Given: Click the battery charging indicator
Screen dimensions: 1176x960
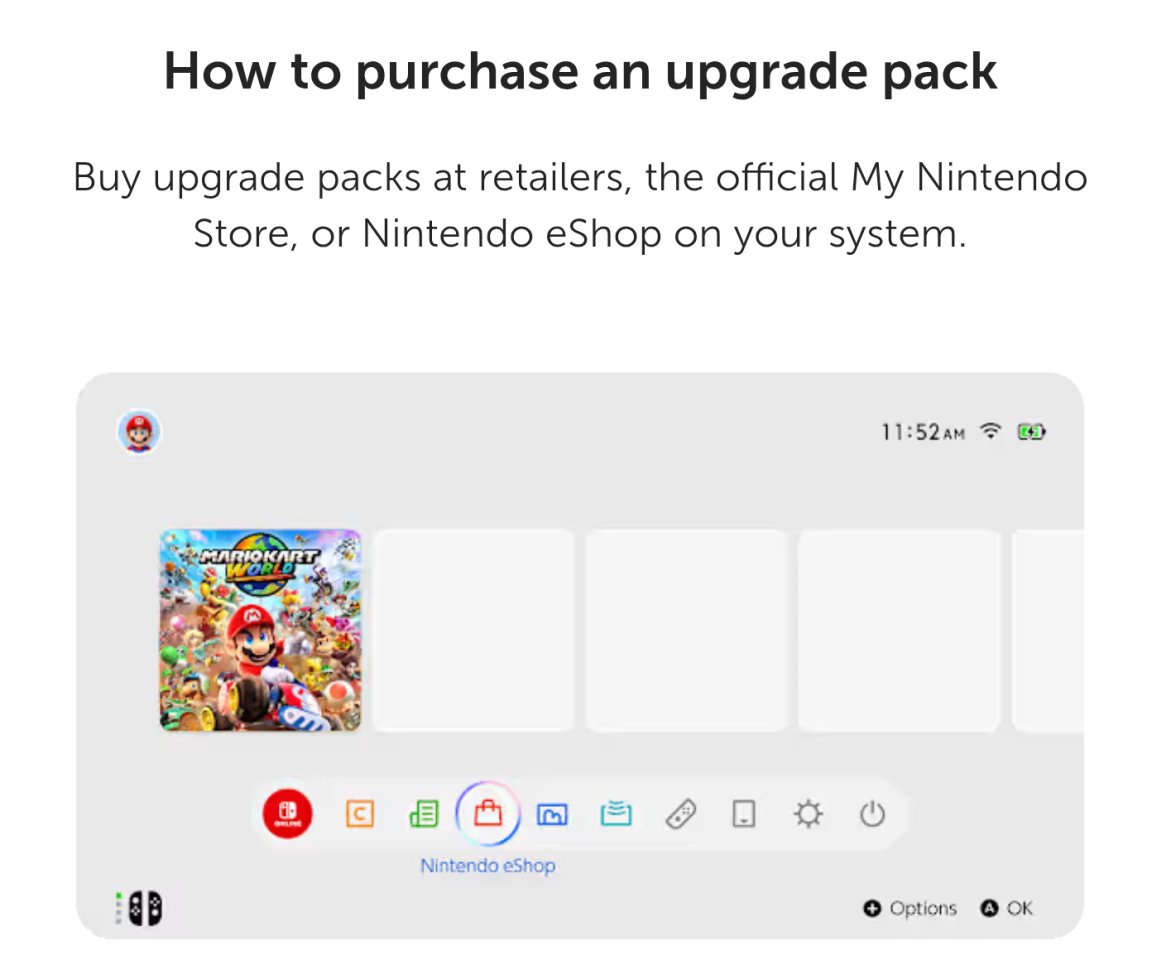Looking at the screenshot, I should 1031,432.
